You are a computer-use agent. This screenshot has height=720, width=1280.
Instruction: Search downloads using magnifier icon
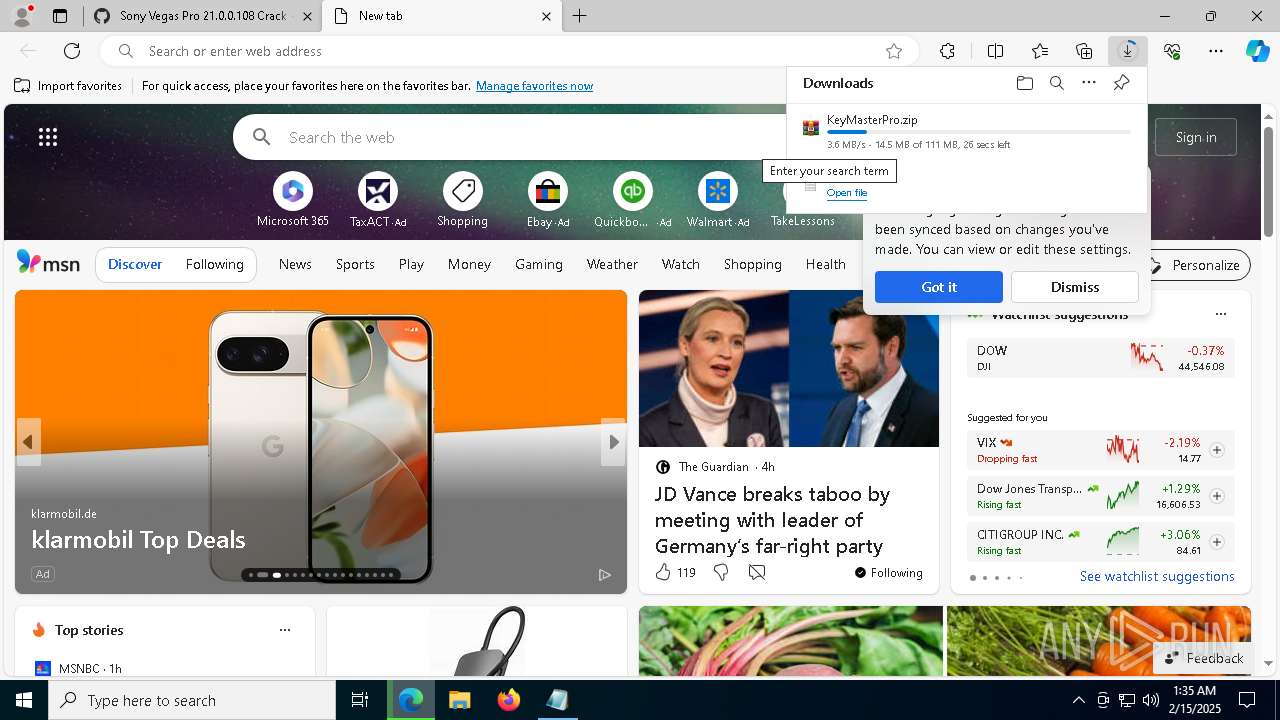point(1056,83)
